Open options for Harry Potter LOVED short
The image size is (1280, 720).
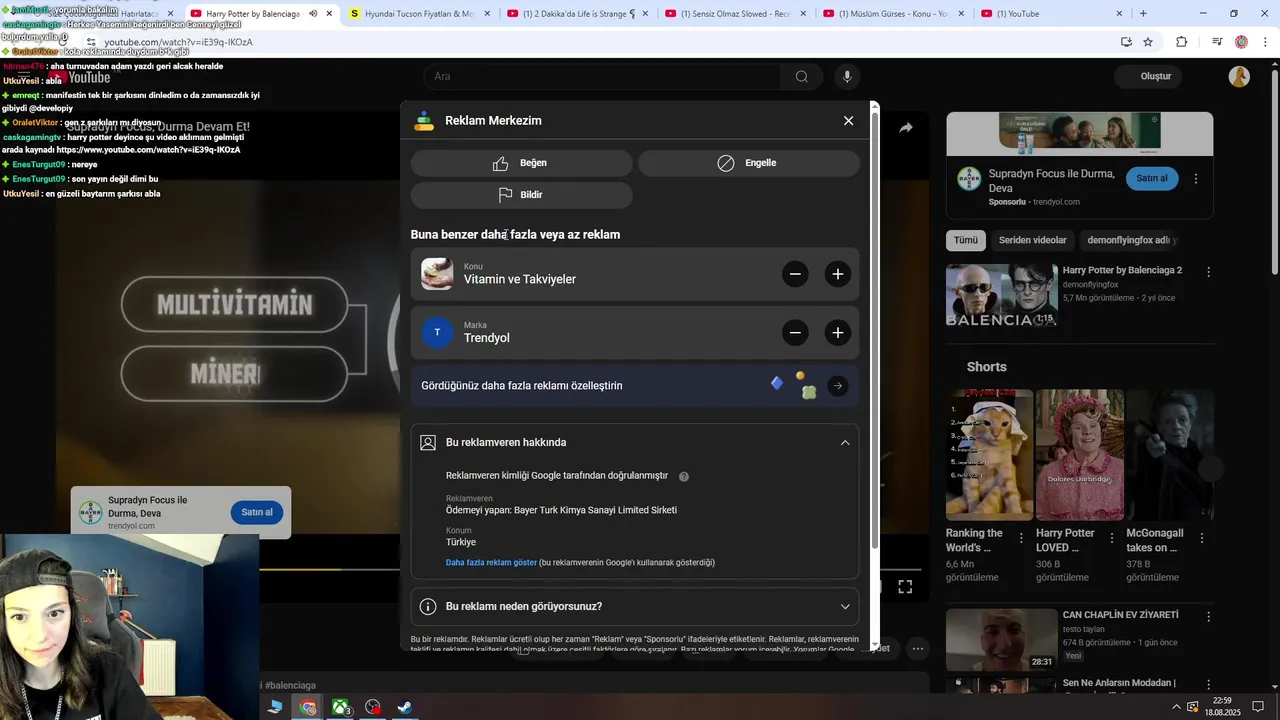[x=1111, y=538]
